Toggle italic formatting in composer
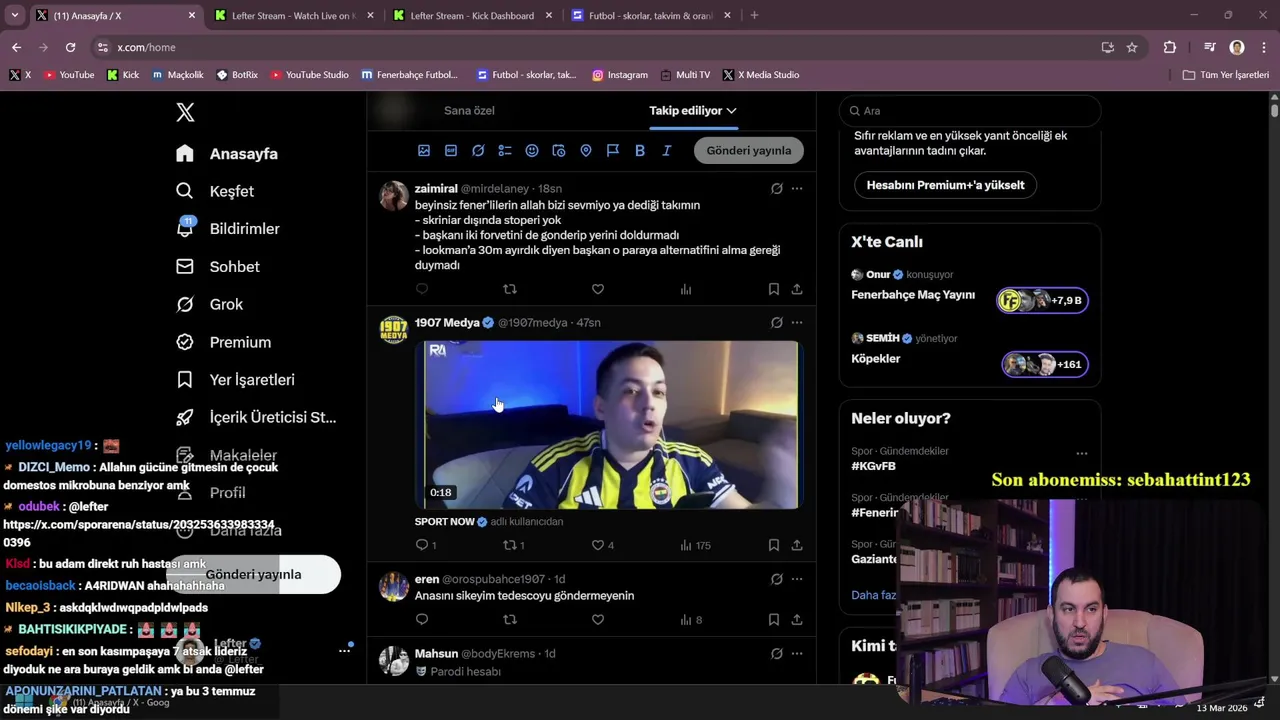This screenshot has height=720, width=1280. [667, 151]
